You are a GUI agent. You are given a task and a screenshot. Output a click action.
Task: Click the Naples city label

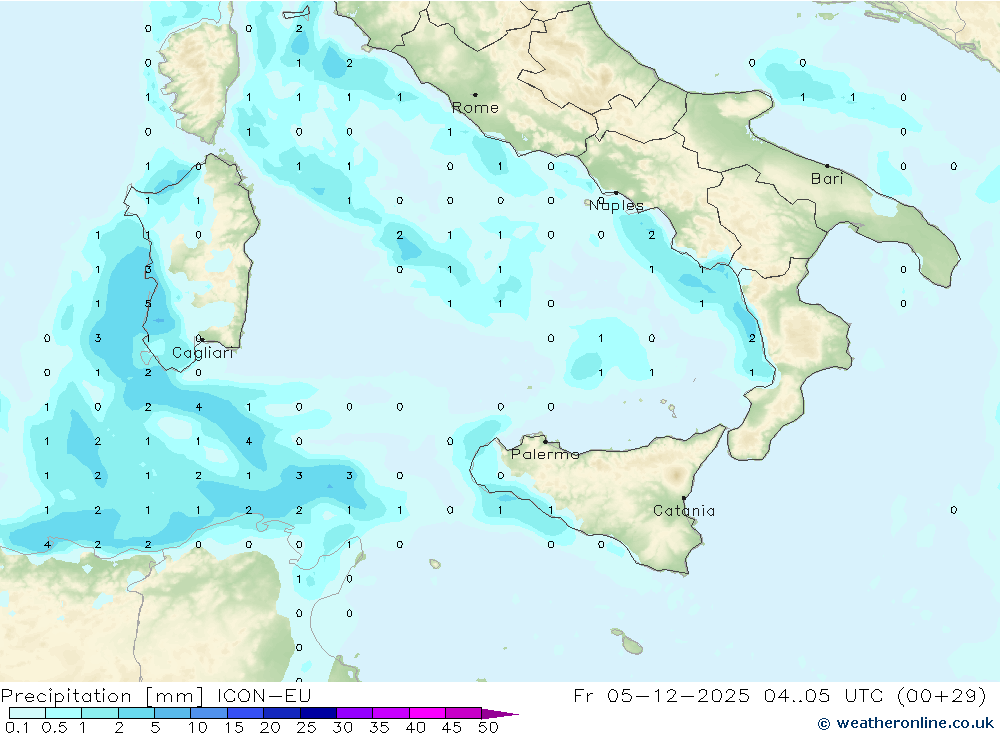pos(616,205)
